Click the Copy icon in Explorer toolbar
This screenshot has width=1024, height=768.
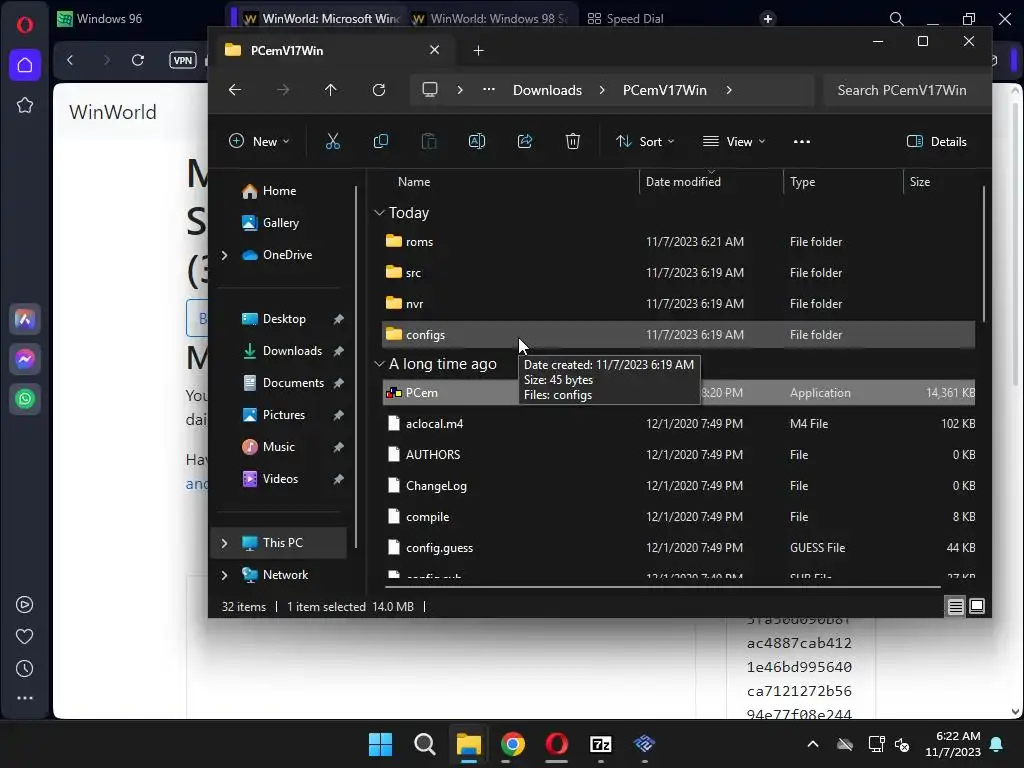tap(381, 141)
